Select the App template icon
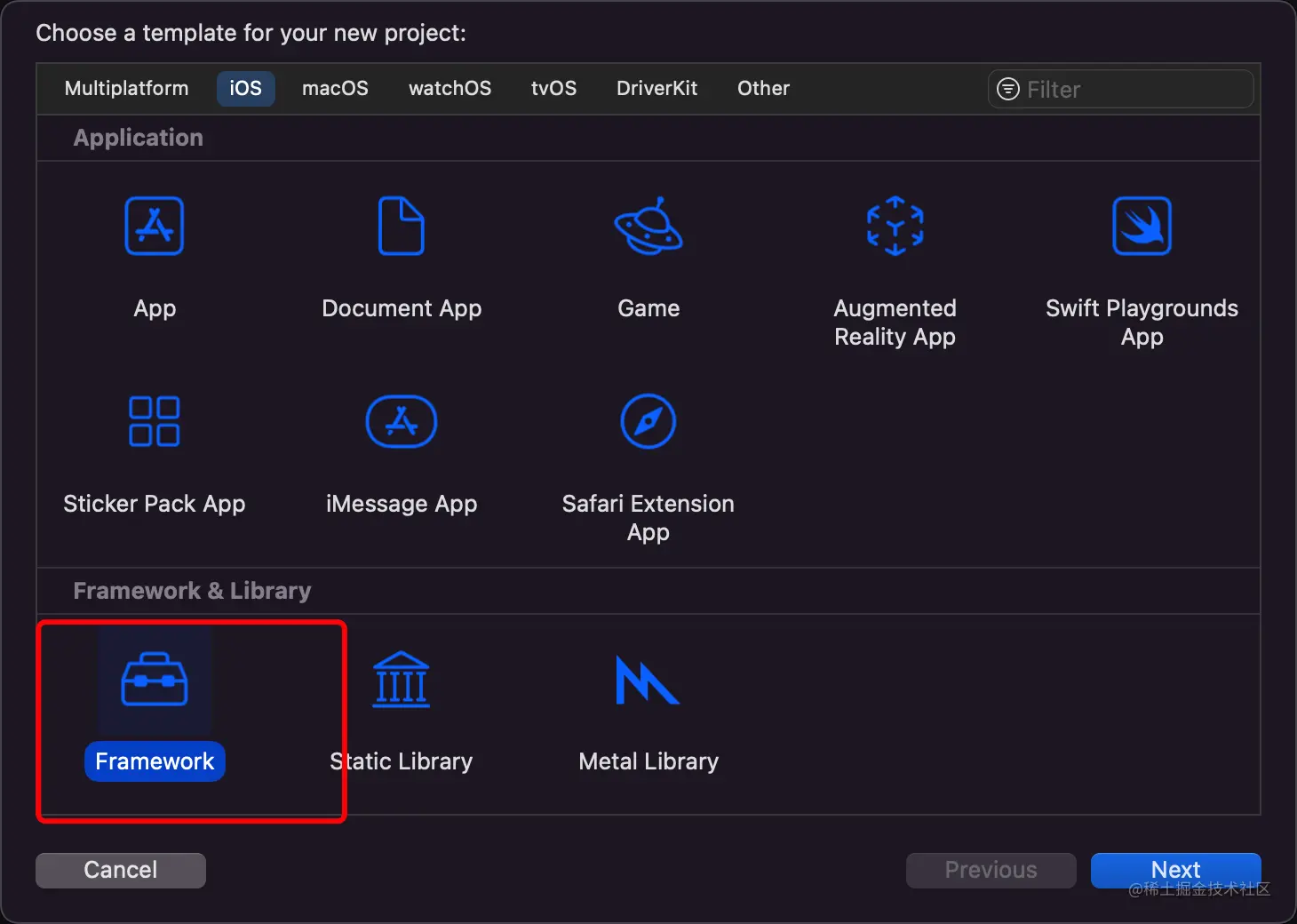 [x=155, y=226]
